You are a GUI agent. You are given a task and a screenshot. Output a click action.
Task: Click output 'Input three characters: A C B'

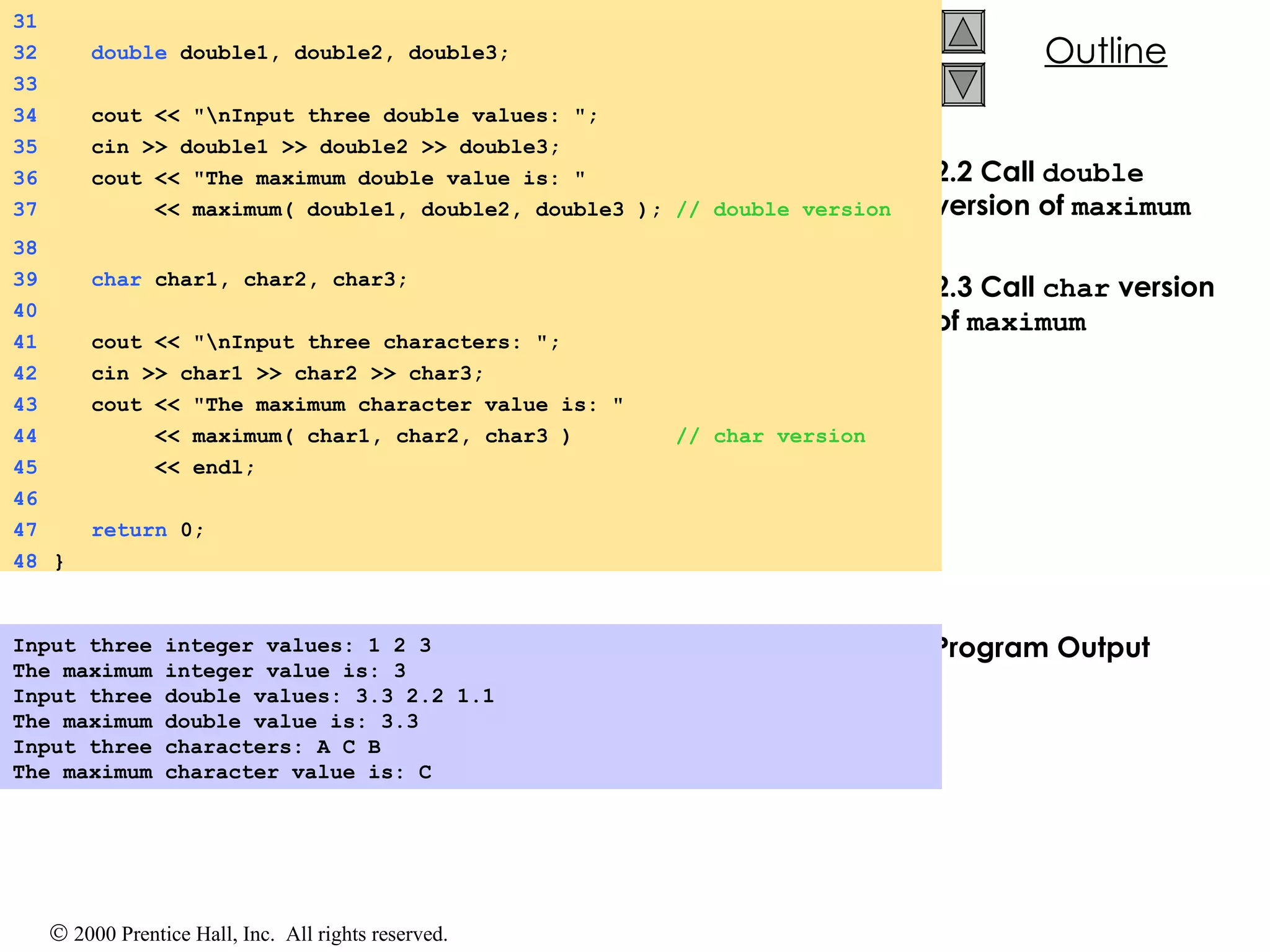point(197,747)
